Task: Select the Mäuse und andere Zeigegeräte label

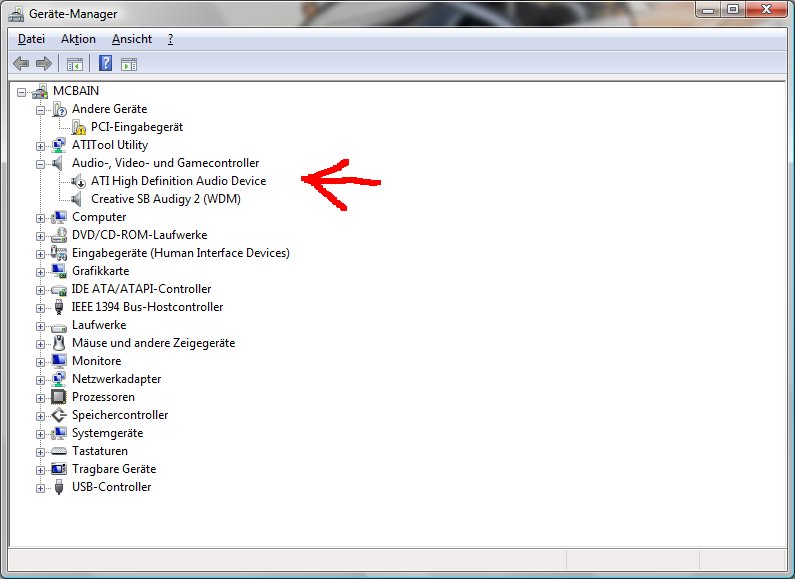Action: [x=154, y=343]
